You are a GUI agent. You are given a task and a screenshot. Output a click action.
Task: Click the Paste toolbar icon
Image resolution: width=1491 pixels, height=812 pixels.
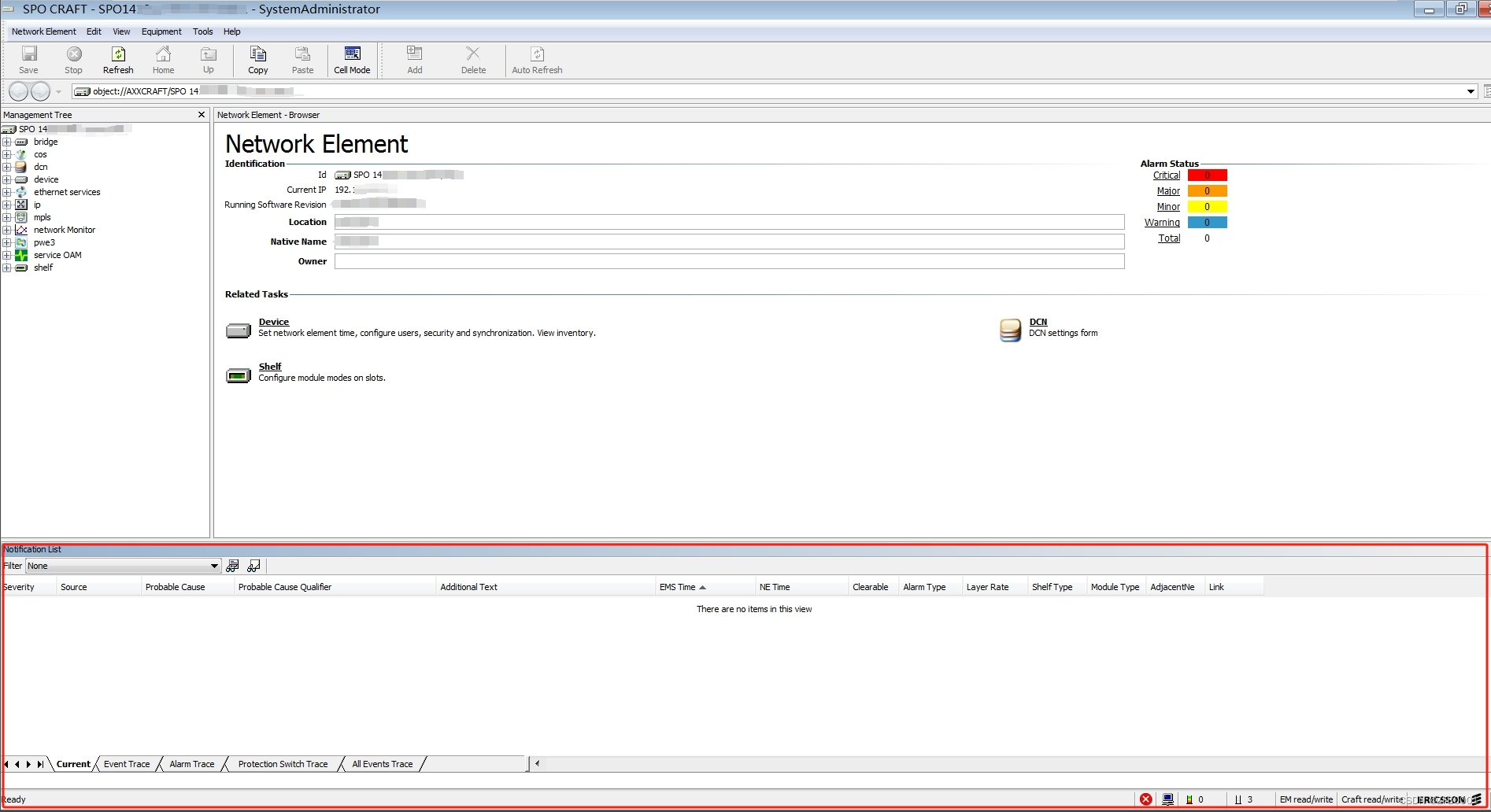(x=302, y=60)
